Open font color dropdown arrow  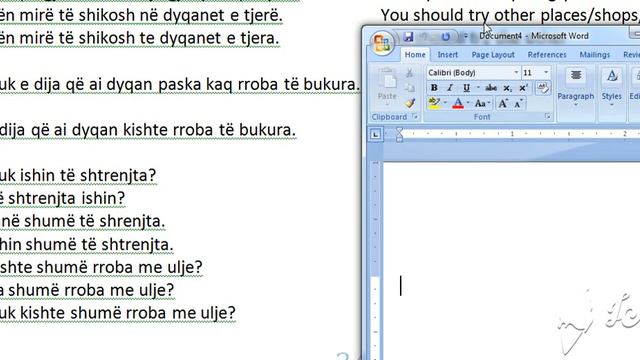(468, 103)
